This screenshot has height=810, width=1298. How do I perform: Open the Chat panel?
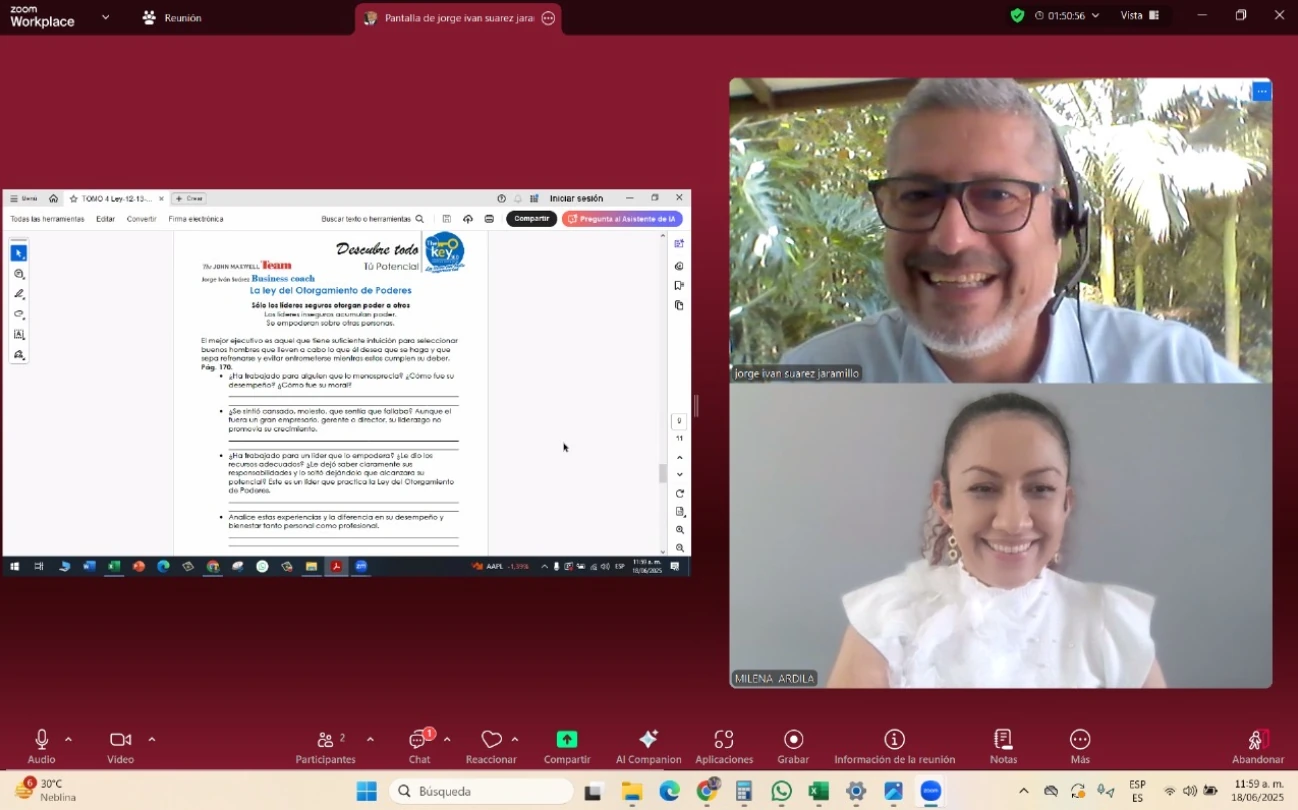[x=419, y=741]
